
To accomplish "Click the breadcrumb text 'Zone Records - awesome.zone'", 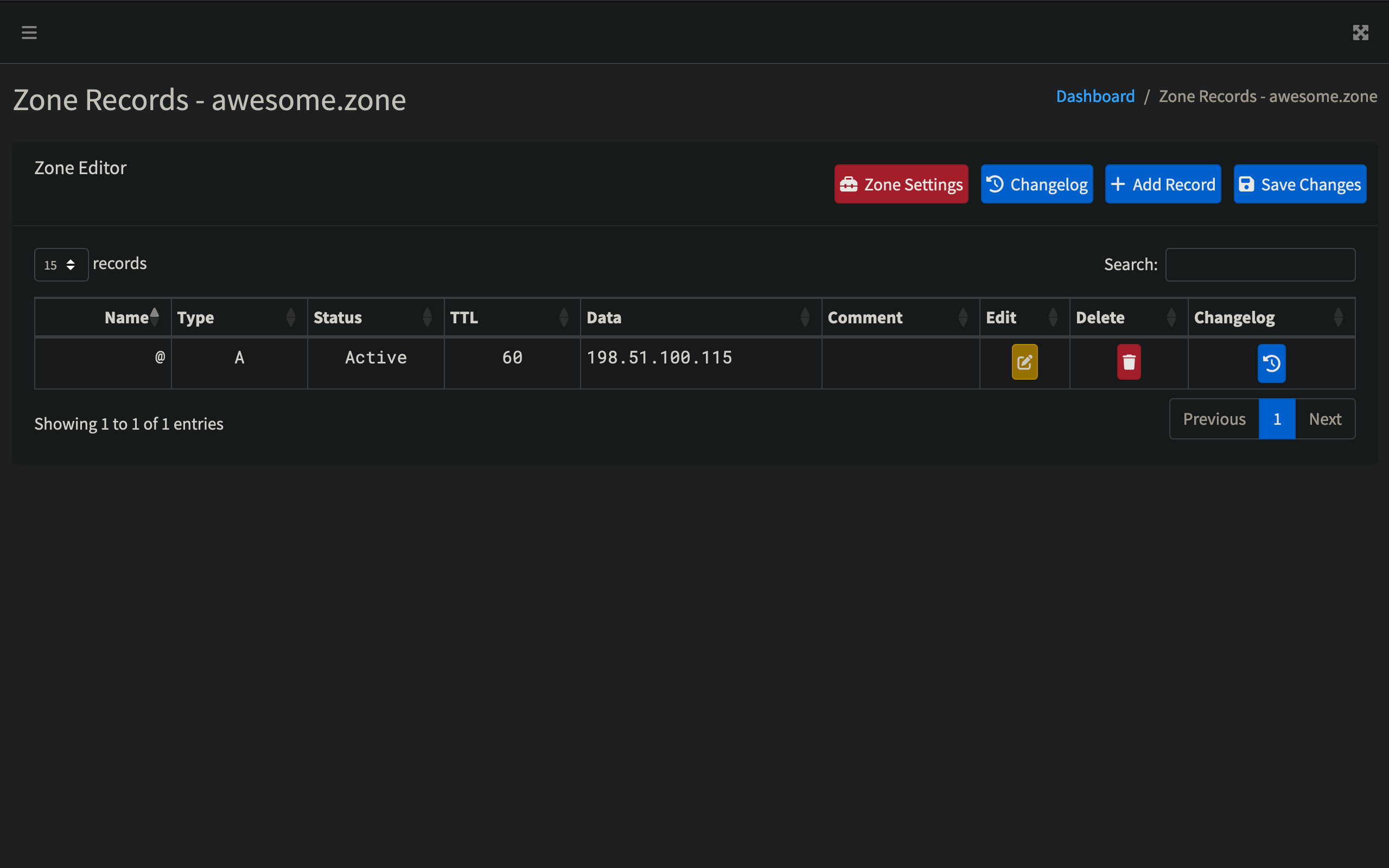I will (x=1268, y=96).
